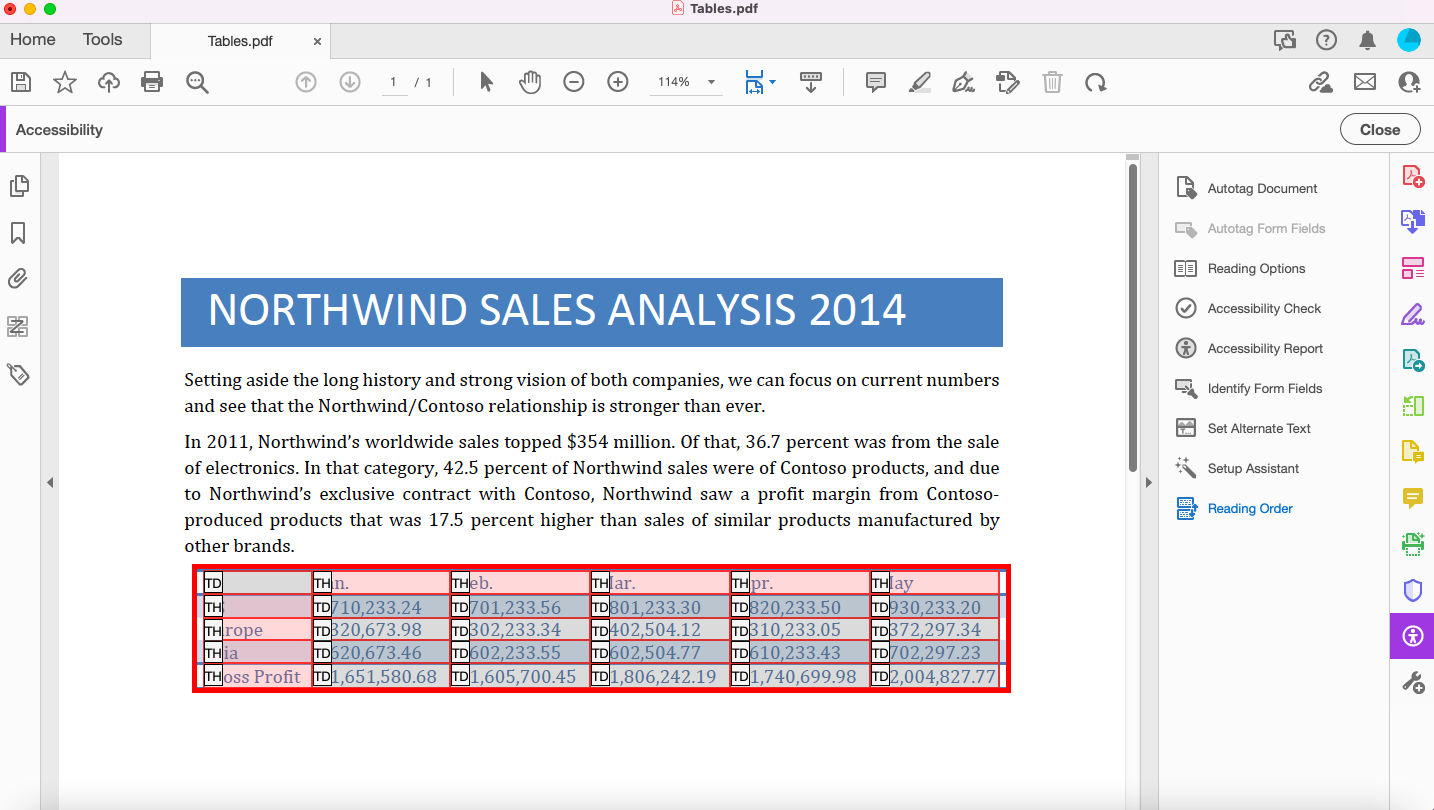Add a sticky note comment

[876, 82]
